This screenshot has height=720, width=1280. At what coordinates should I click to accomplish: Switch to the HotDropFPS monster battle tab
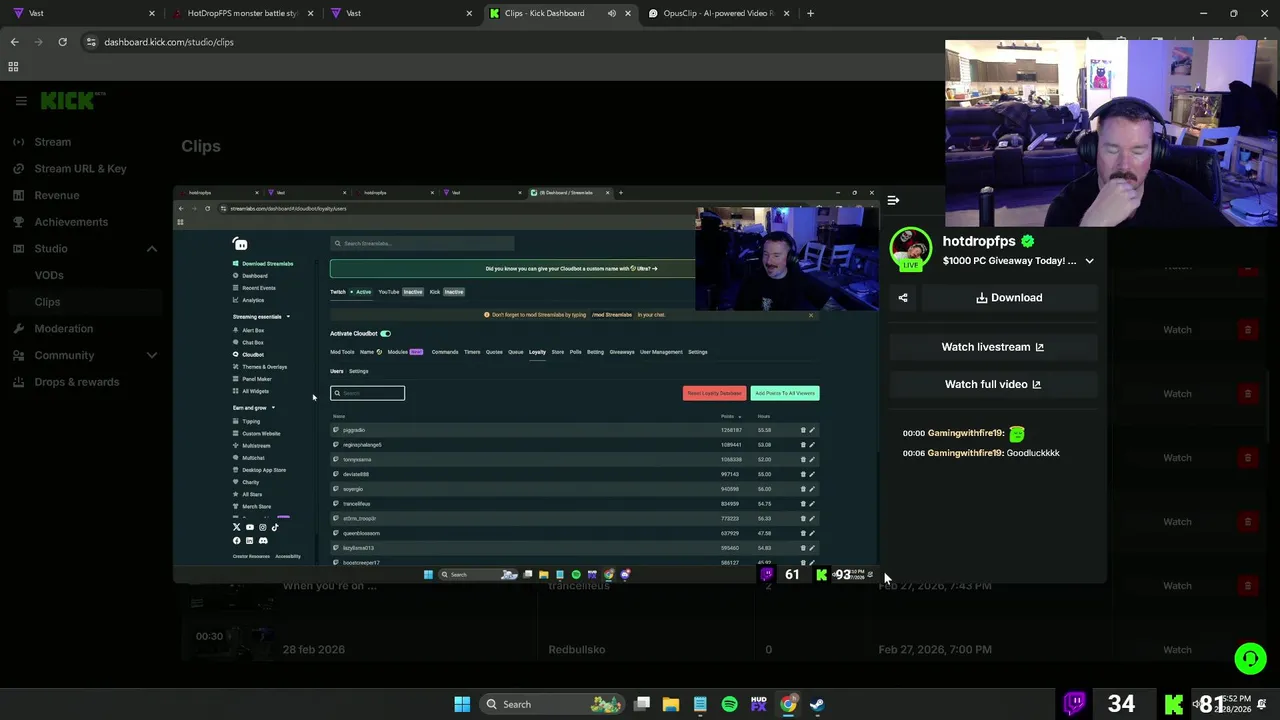click(x=243, y=13)
